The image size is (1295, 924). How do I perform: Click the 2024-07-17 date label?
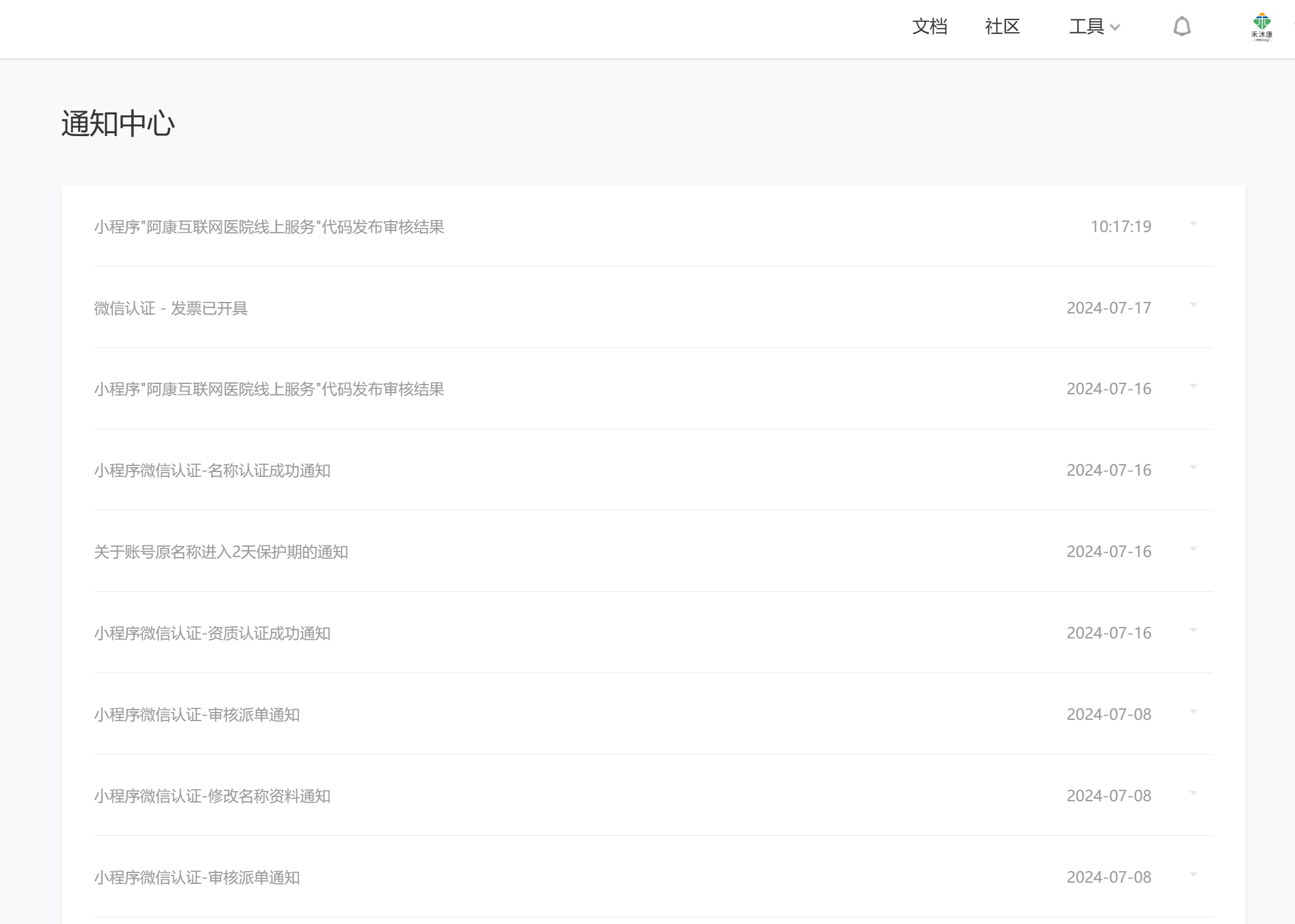tap(1108, 308)
